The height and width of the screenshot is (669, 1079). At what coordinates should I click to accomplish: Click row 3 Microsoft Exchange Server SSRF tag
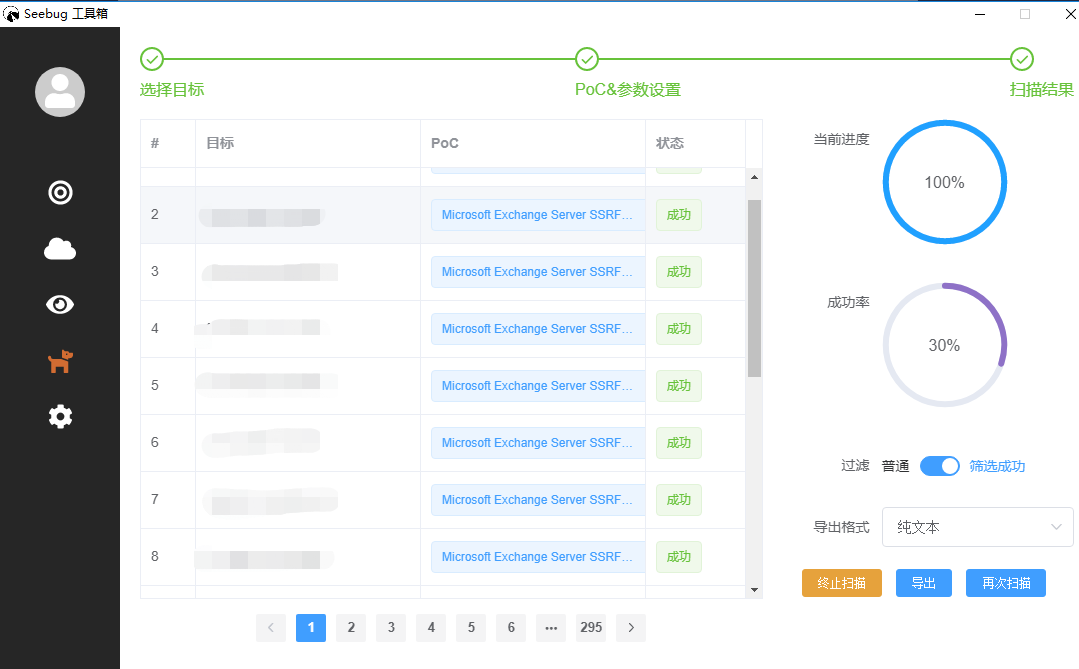[x=537, y=272]
